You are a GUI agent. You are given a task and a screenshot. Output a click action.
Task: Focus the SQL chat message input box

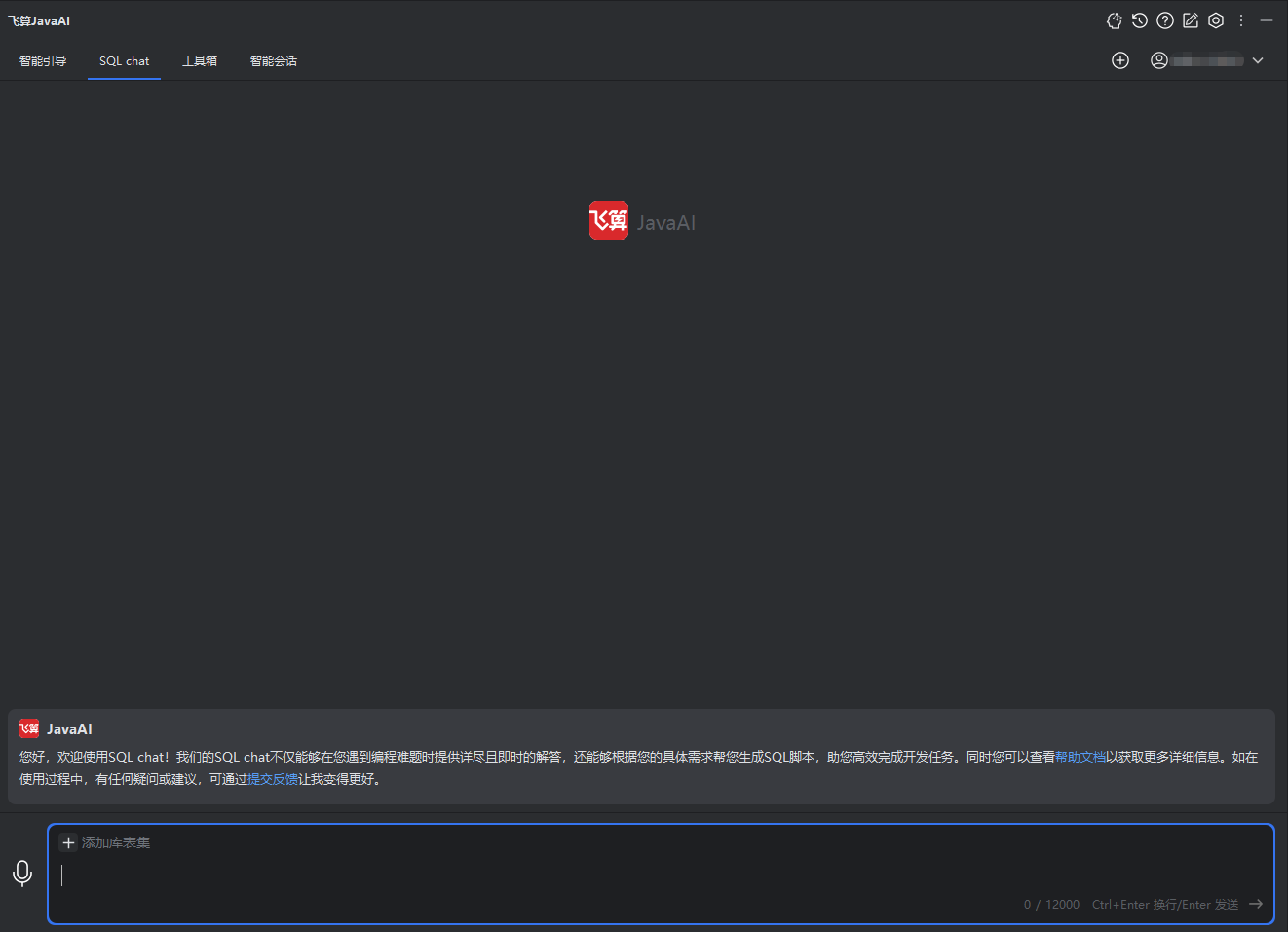click(x=661, y=875)
